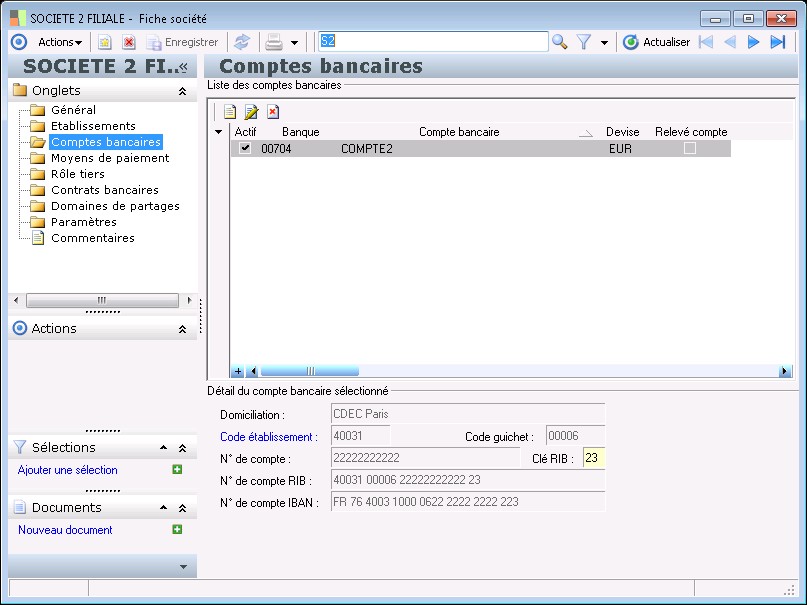Go to the next record arrow
The width and height of the screenshot is (807, 605).
coord(754,42)
